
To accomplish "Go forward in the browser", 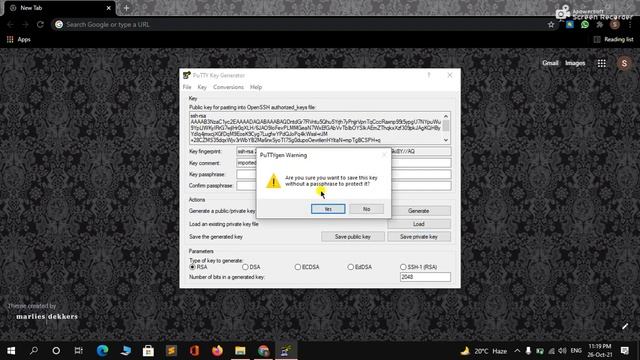I will click(x=25, y=24).
